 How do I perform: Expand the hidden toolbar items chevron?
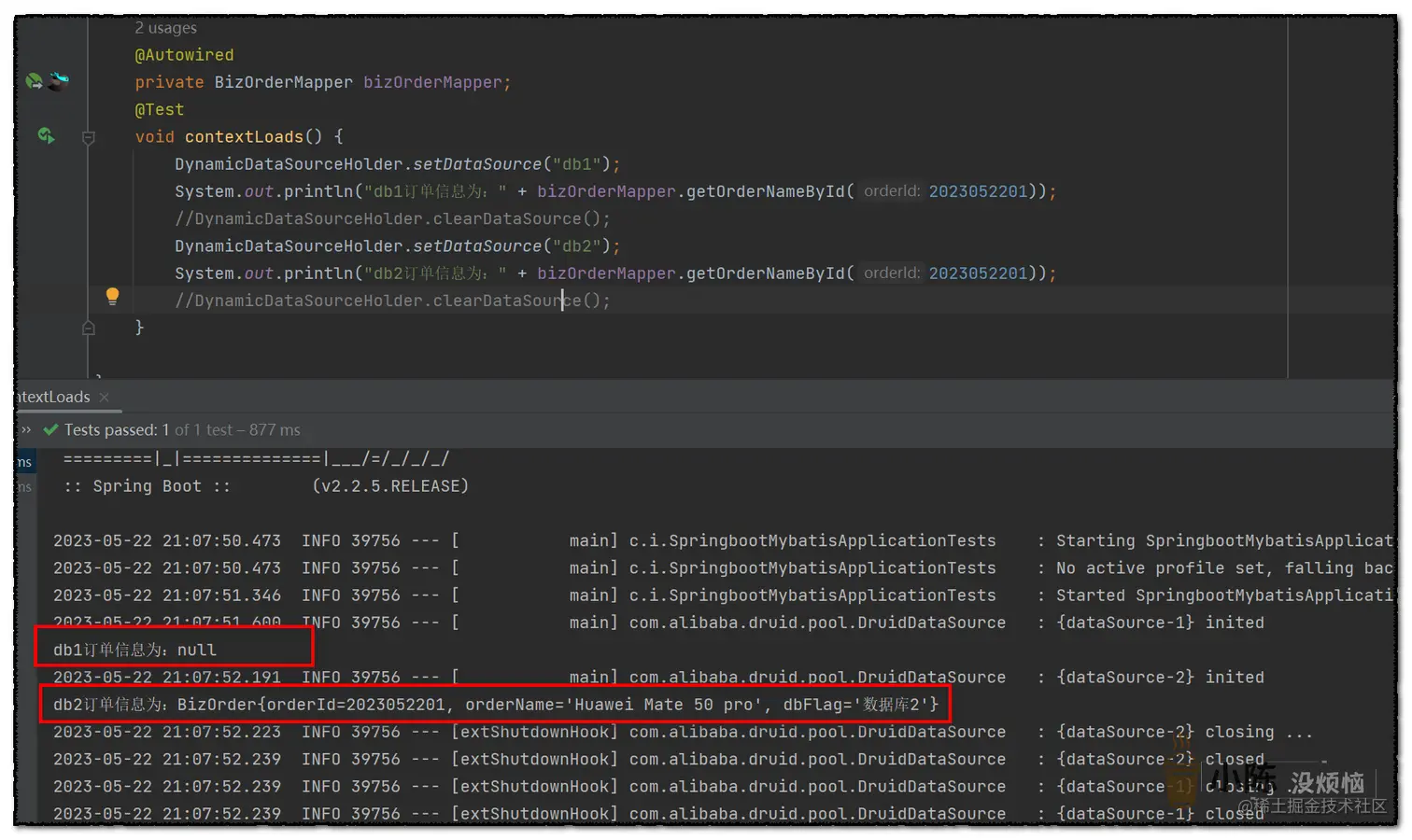tap(26, 429)
